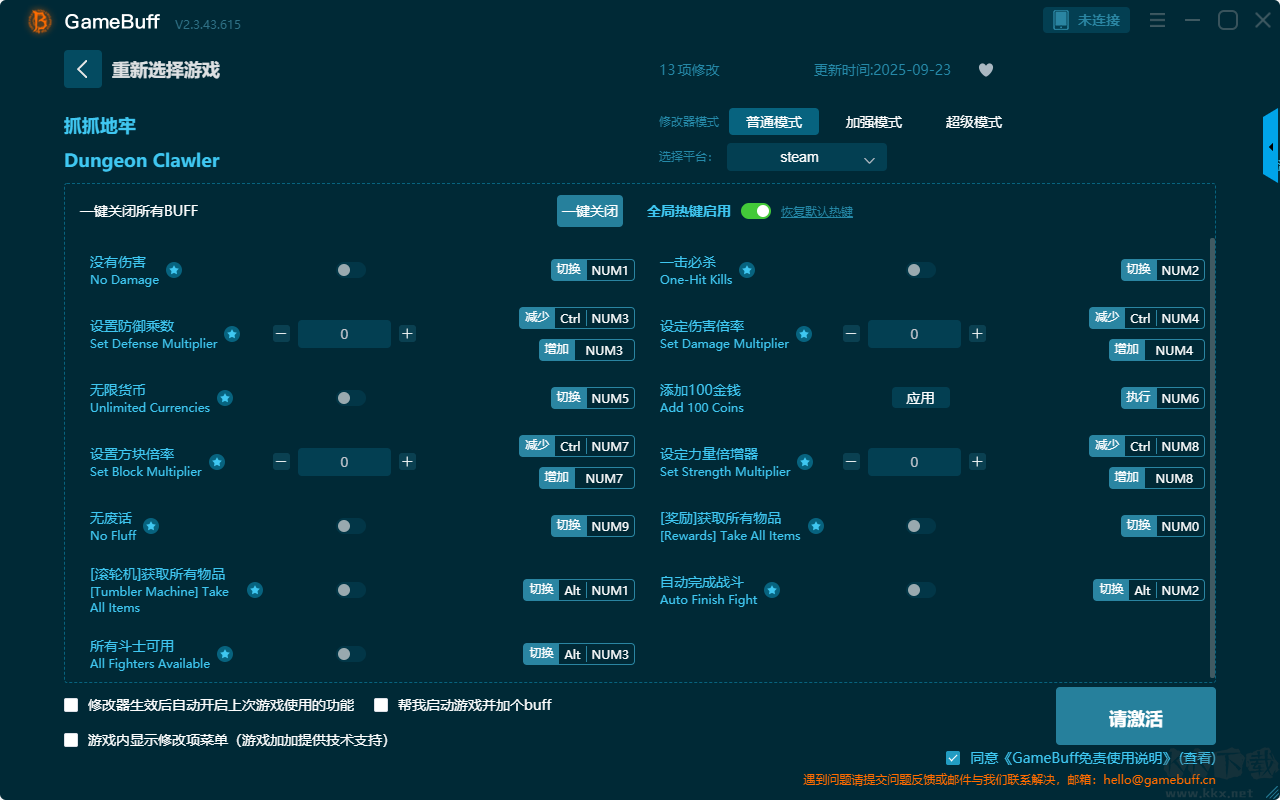1280x800 pixels.
Task: Click Set Defense Multiplier value field
Action: (344, 334)
